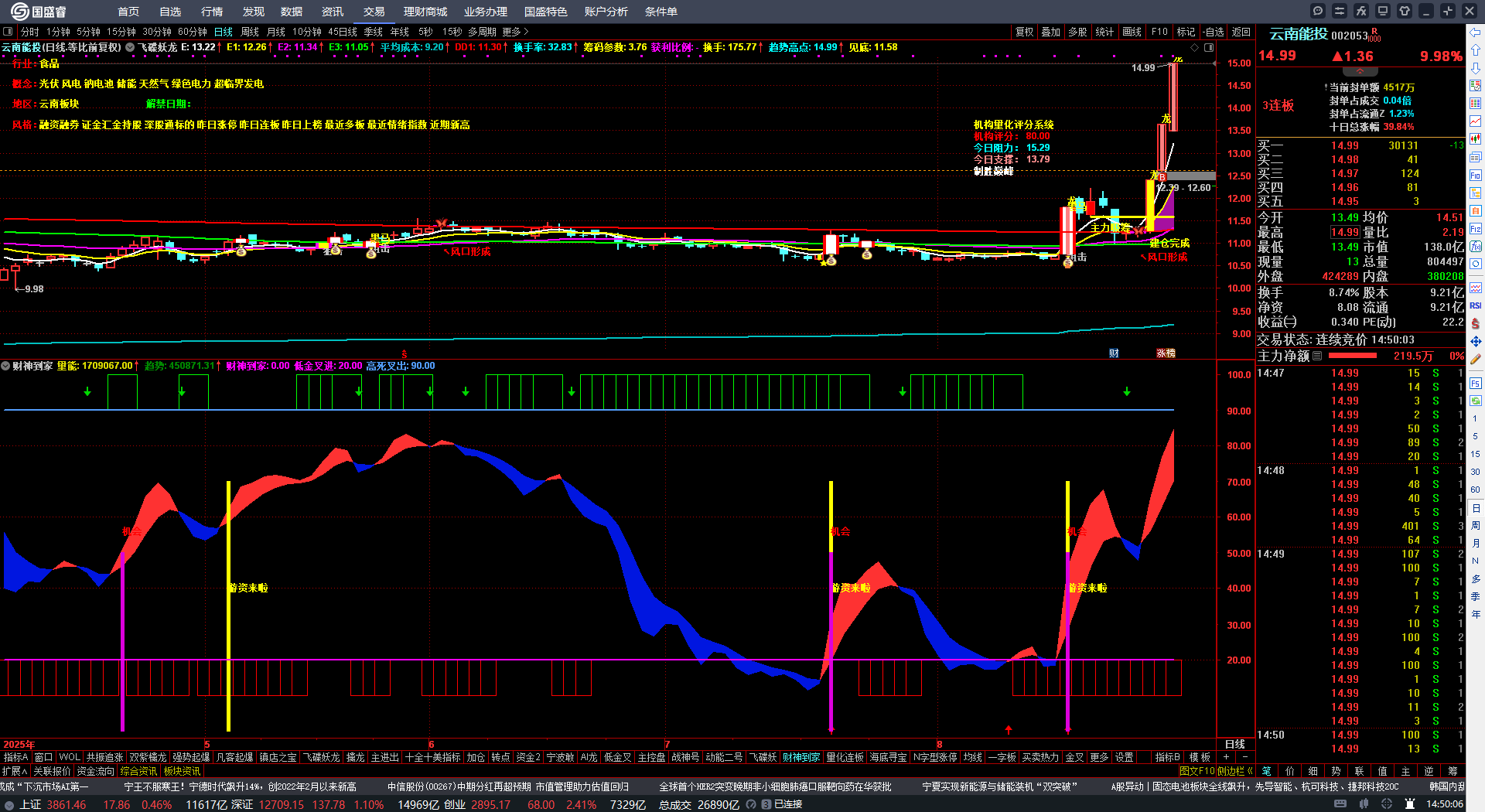The width and height of the screenshot is (1485, 812).
Task: Collapse the 侧边栏 sidebar
Action: pos(1235,771)
